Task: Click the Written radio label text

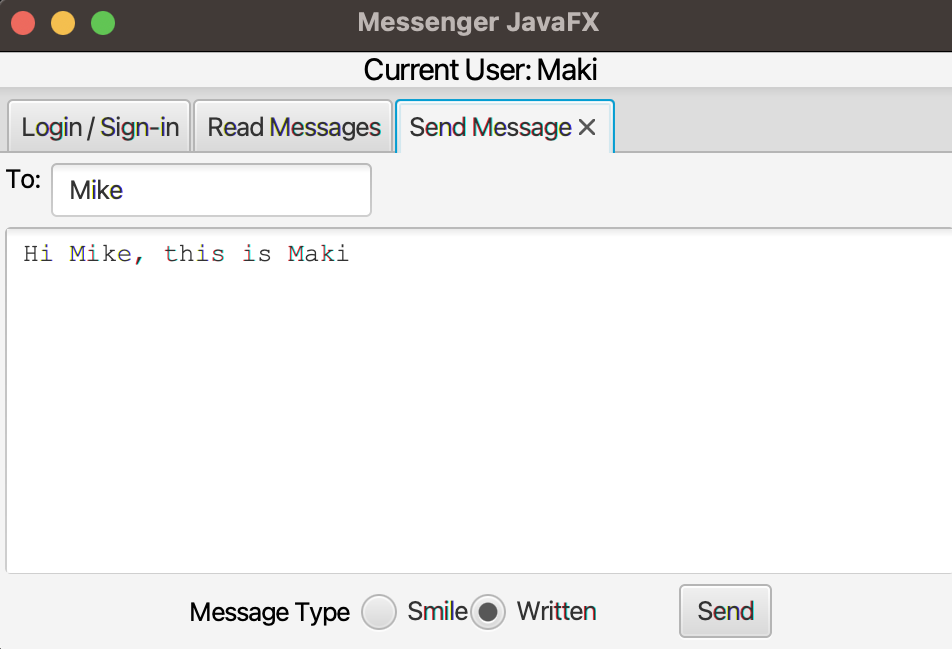Action: click(556, 611)
